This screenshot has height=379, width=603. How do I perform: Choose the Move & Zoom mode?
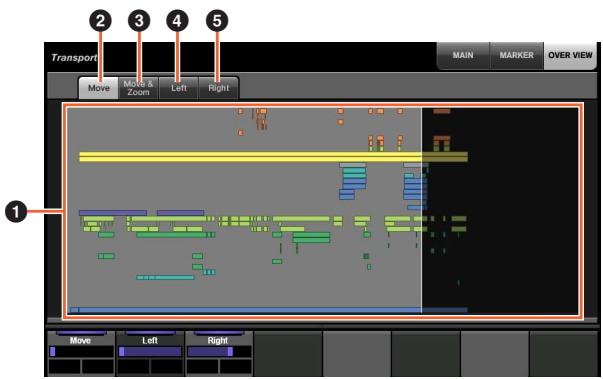point(138,88)
